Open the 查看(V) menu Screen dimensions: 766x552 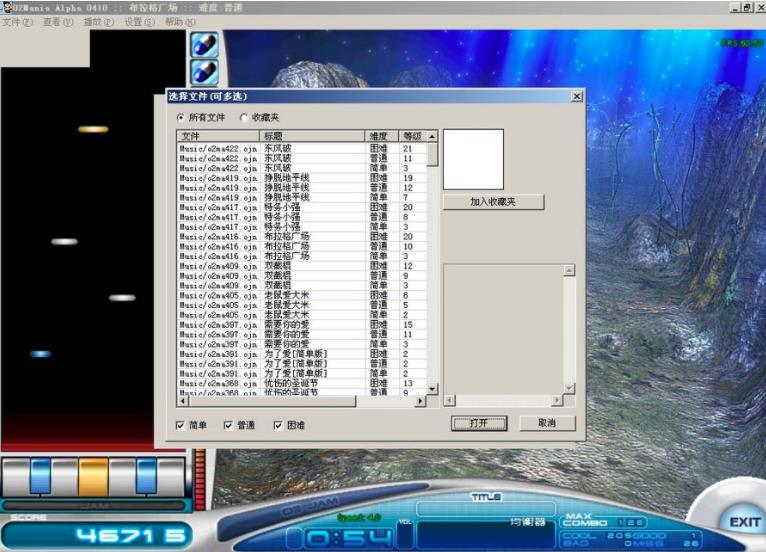(58, 22)
